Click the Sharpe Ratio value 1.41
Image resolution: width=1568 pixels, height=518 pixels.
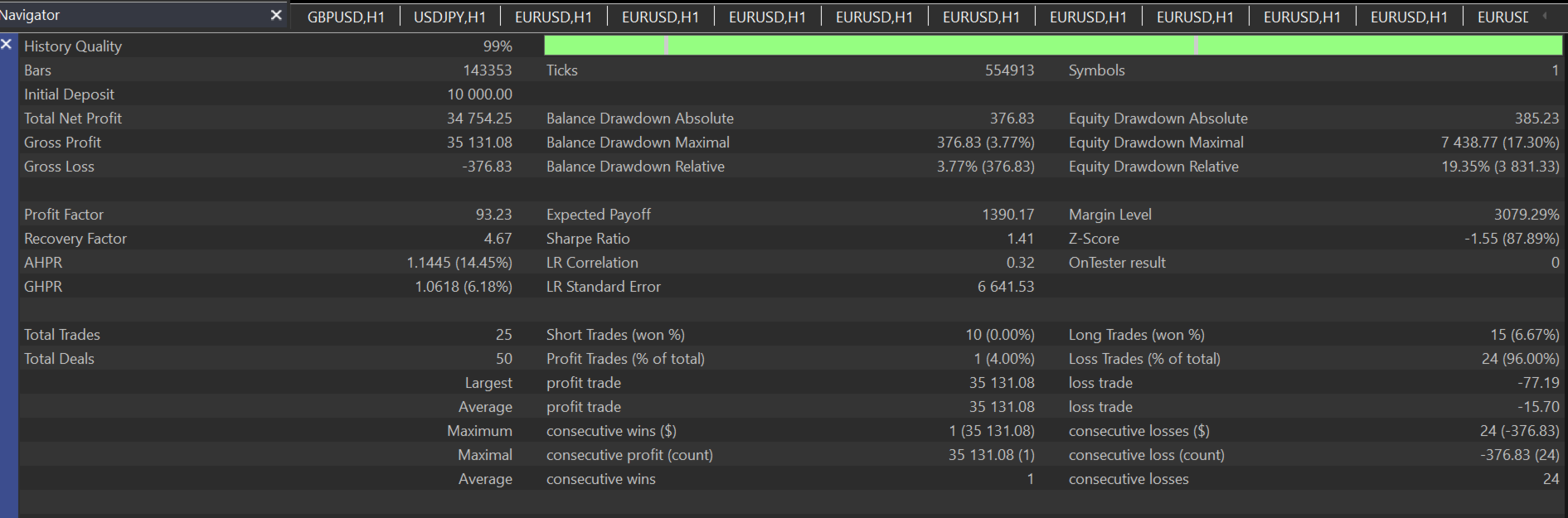click(x=1020, y=239)
